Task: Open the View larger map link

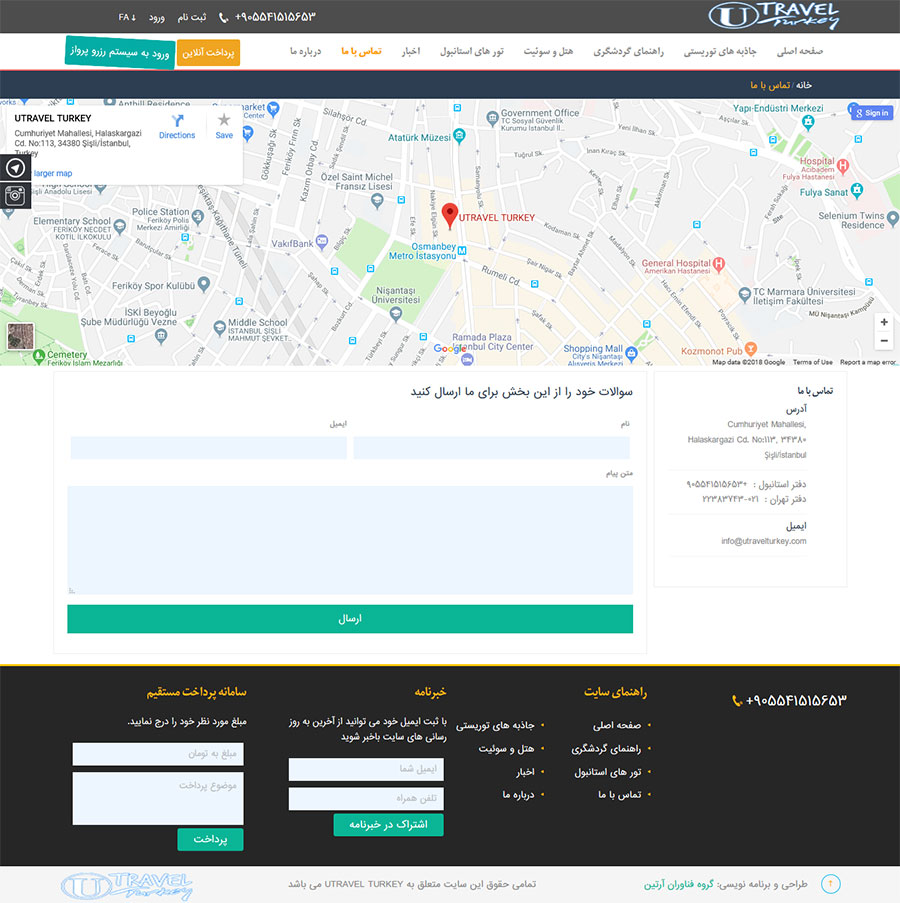Action: 52,173
